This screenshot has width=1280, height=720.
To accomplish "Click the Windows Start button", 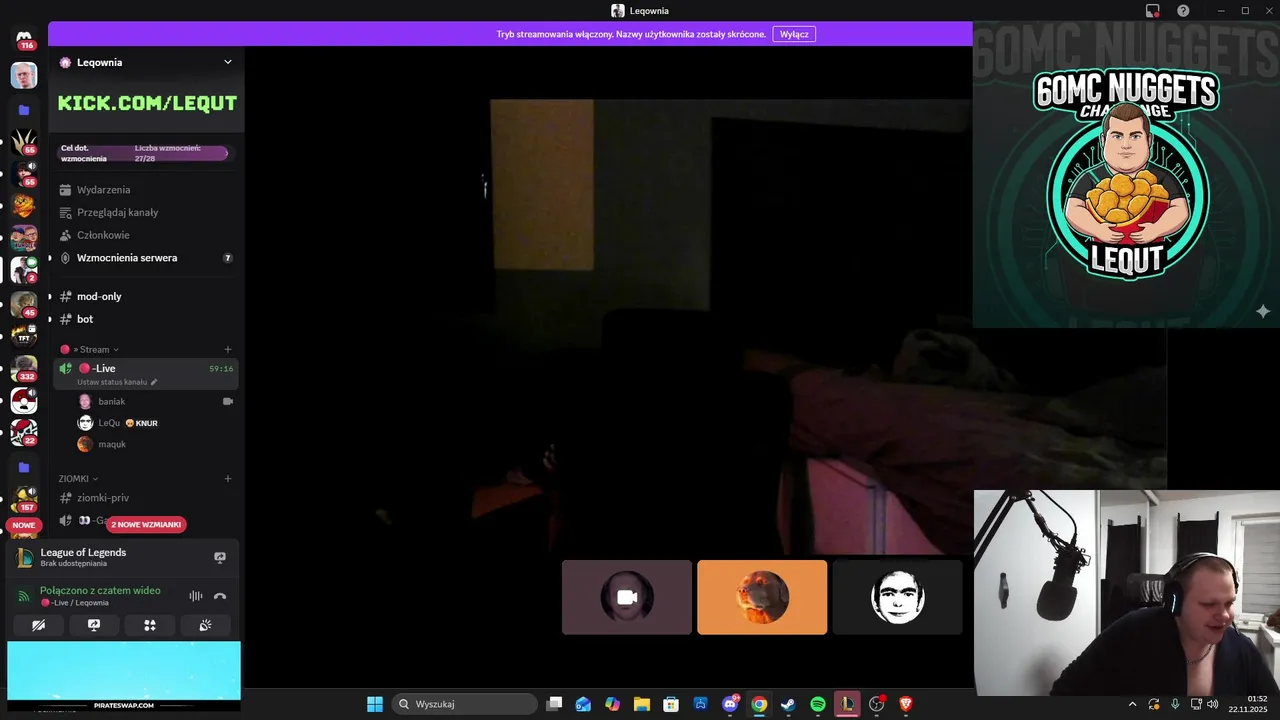I will pos(375,704).
